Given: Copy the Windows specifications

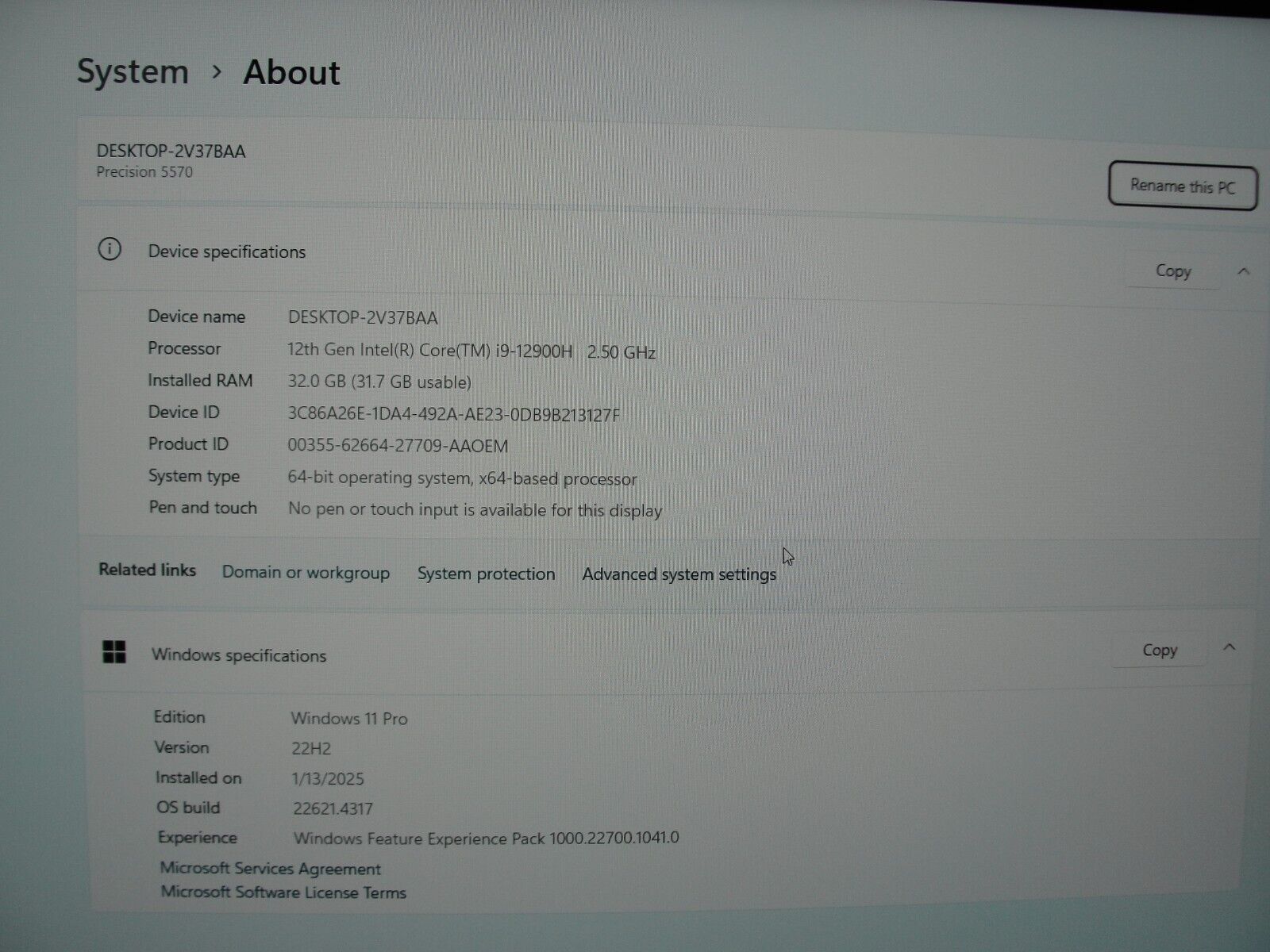Looking at the screenshot, I should 1160,651.
